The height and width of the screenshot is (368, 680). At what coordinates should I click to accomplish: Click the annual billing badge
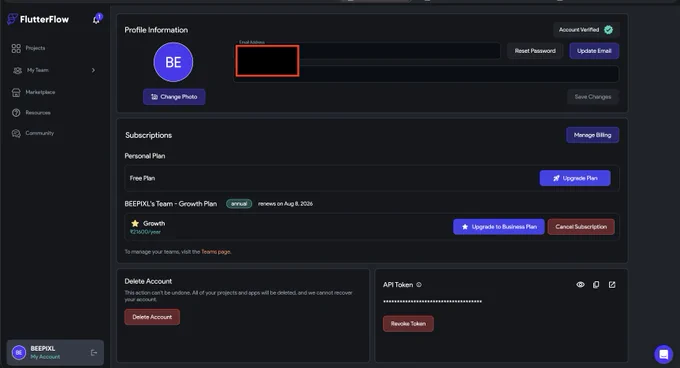(239, 204)
